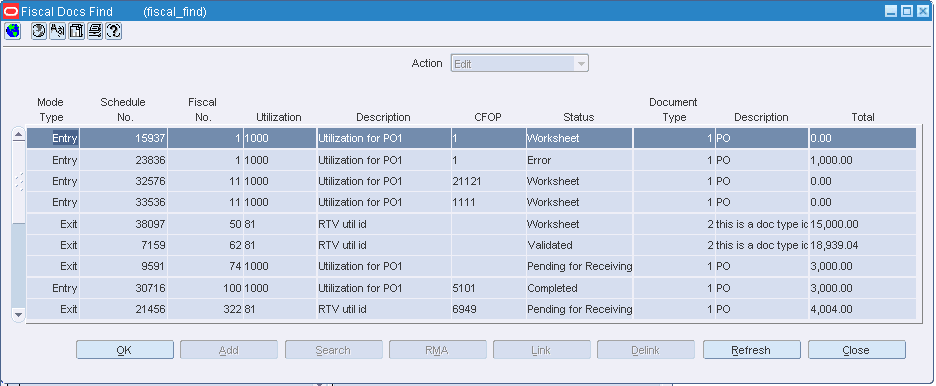
Task: Click the print toolbar icon
Action: click(95, 31)
